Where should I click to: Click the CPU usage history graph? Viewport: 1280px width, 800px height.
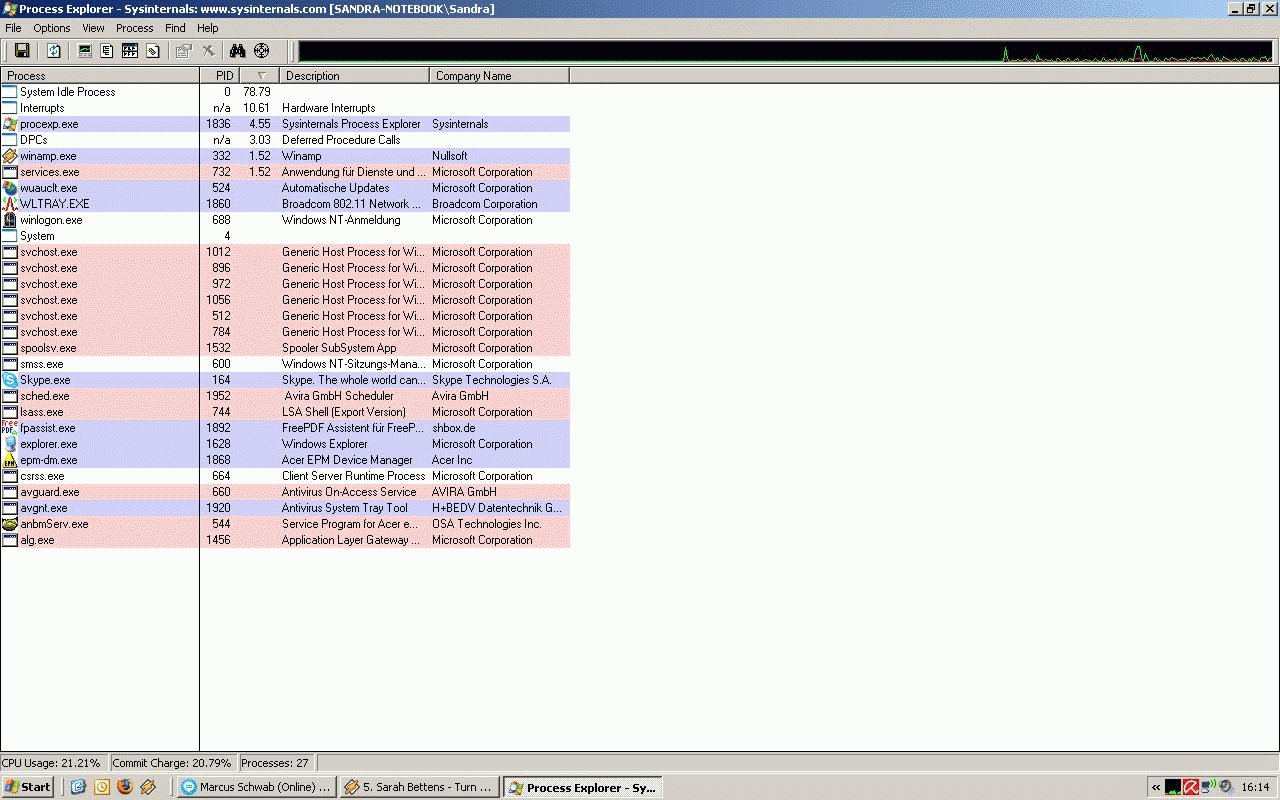785,51
